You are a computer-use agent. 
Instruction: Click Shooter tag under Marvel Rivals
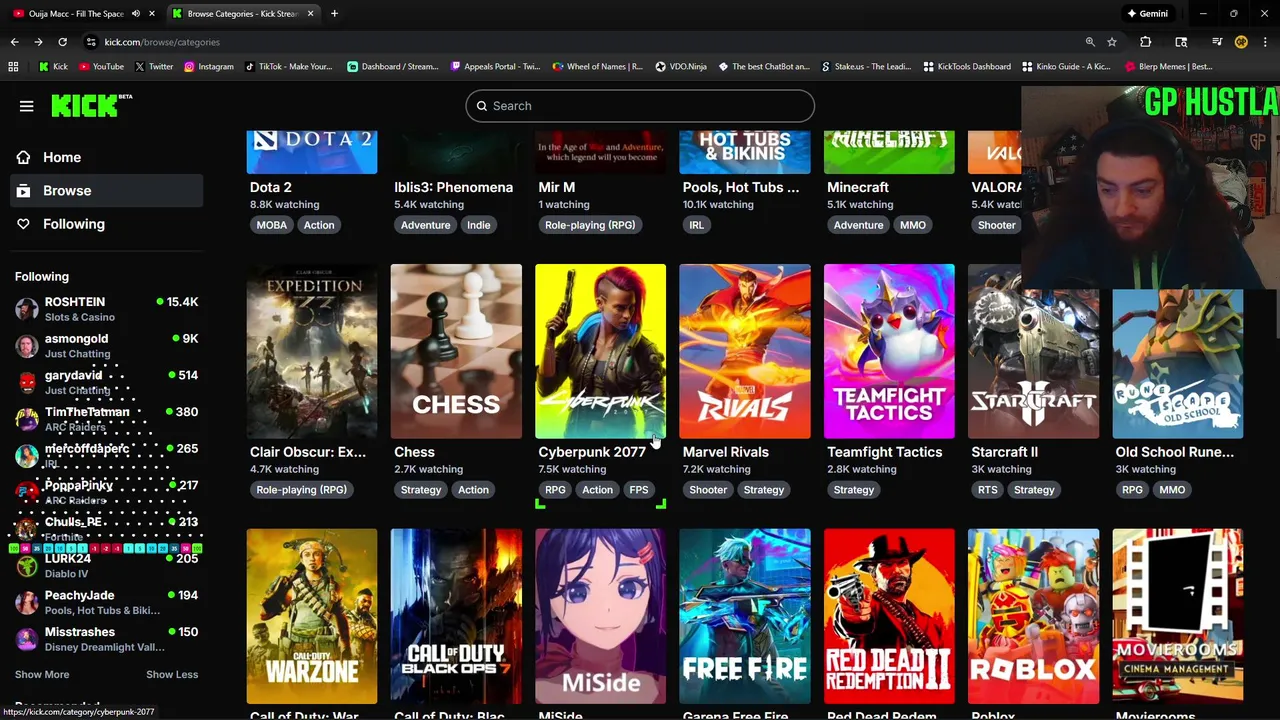coord(708,490)
